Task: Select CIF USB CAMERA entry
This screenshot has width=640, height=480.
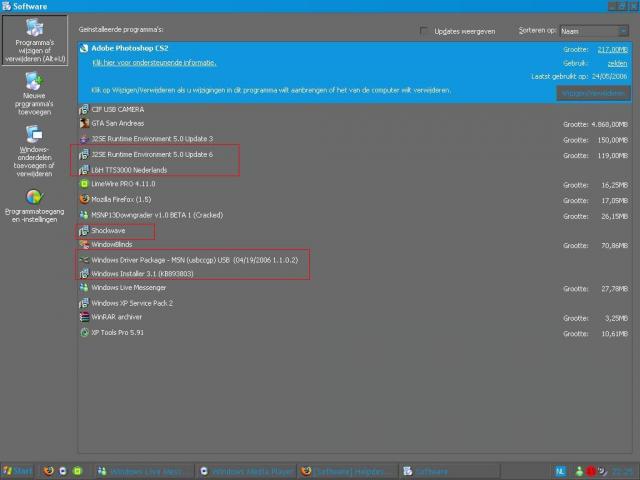Action: (x=354, y=109)
